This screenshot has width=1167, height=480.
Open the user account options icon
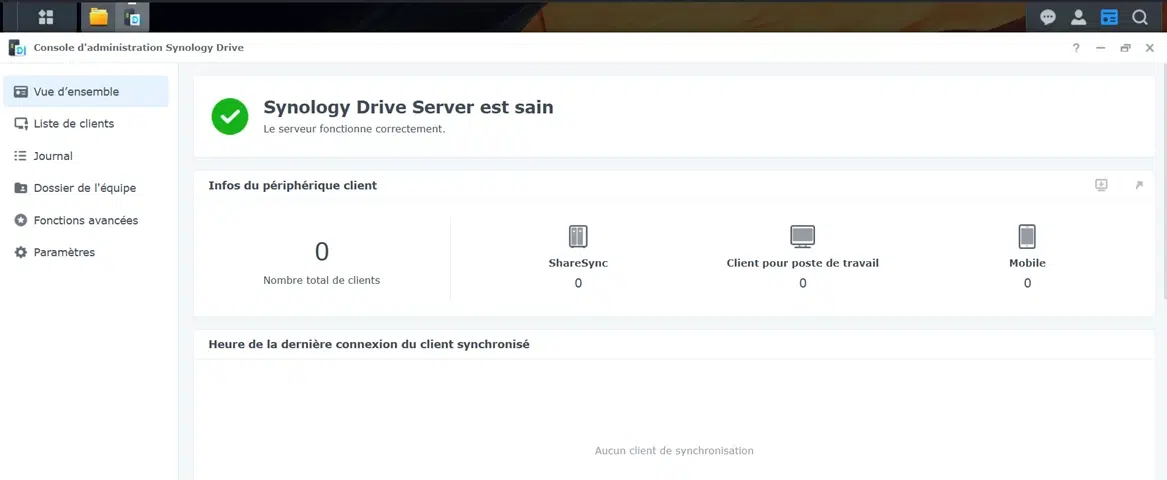pos(1078,17)
